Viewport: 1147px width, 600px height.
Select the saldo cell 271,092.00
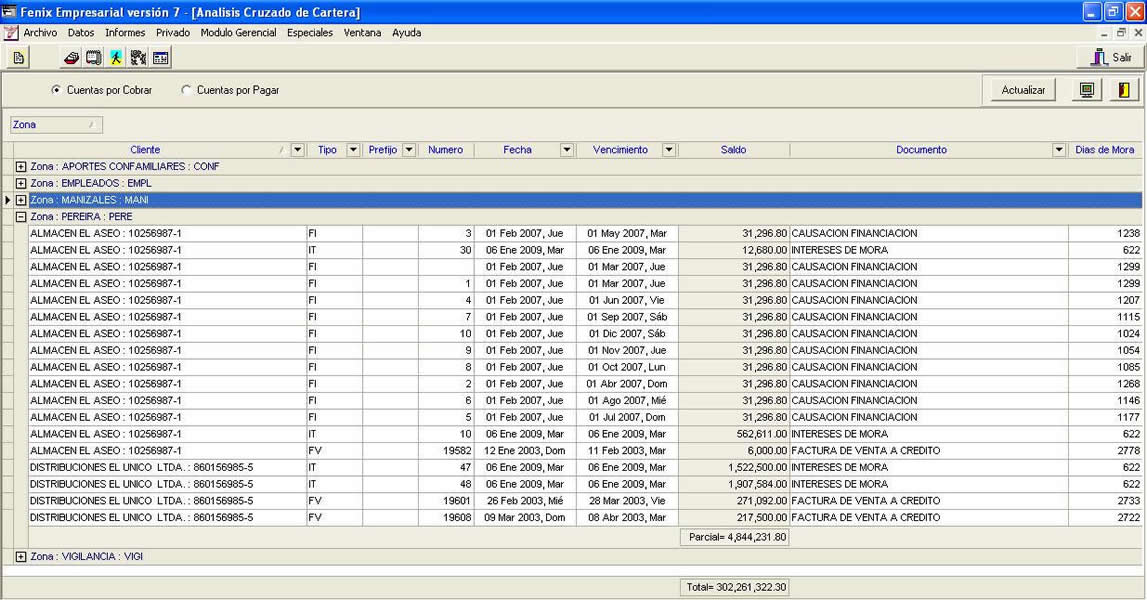[734, 501]
